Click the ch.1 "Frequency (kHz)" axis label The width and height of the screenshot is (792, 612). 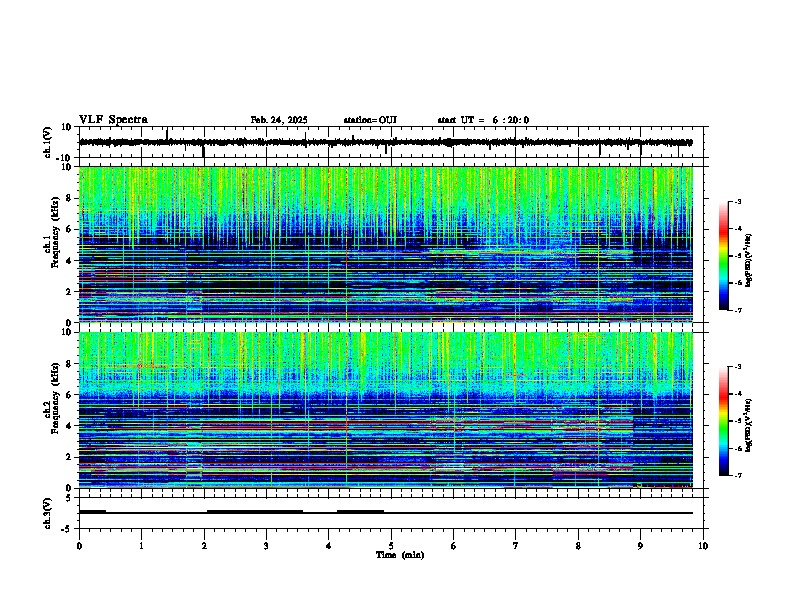coord(55,232)
